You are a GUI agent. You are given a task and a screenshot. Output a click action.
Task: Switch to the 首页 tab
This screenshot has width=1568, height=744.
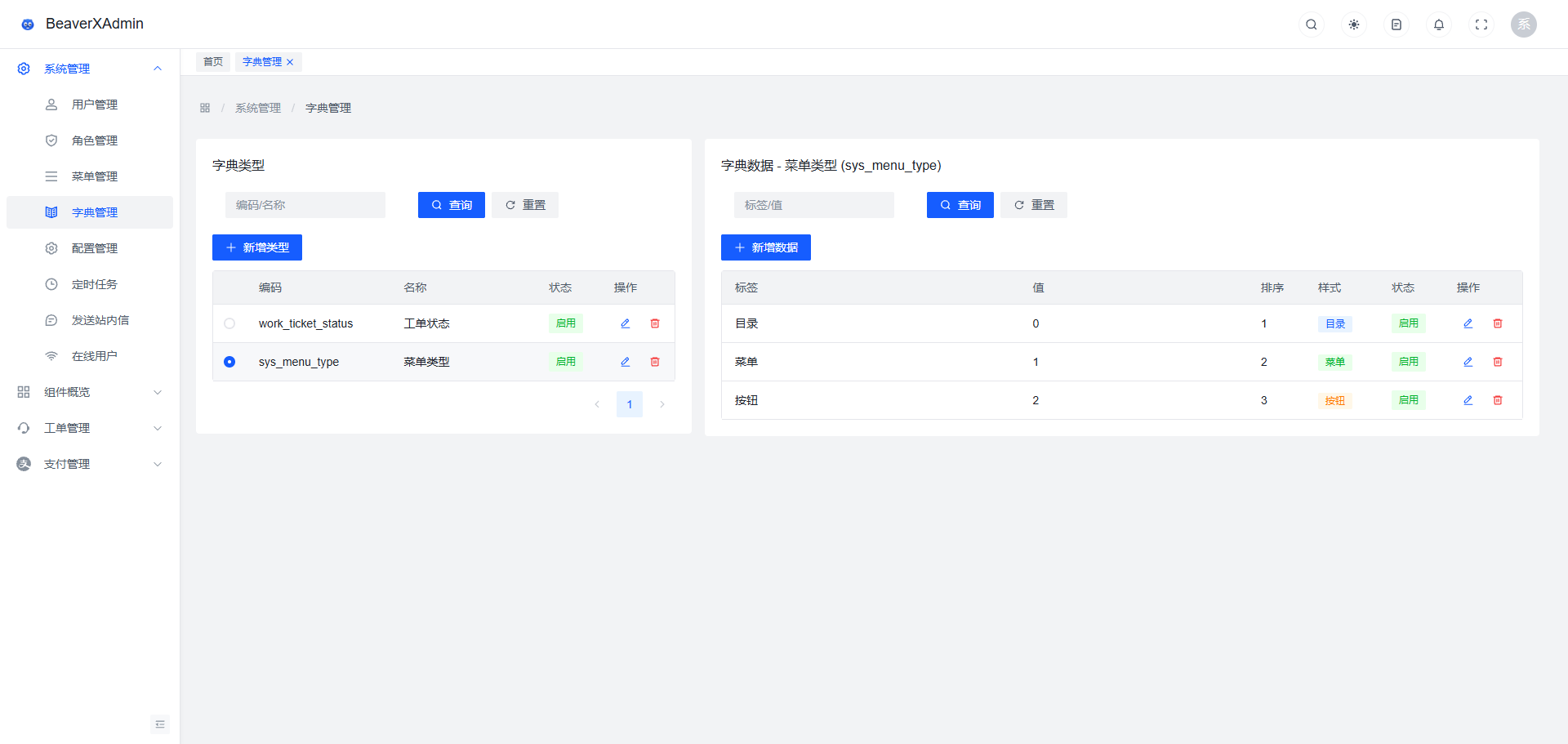[x=213, y=62]
